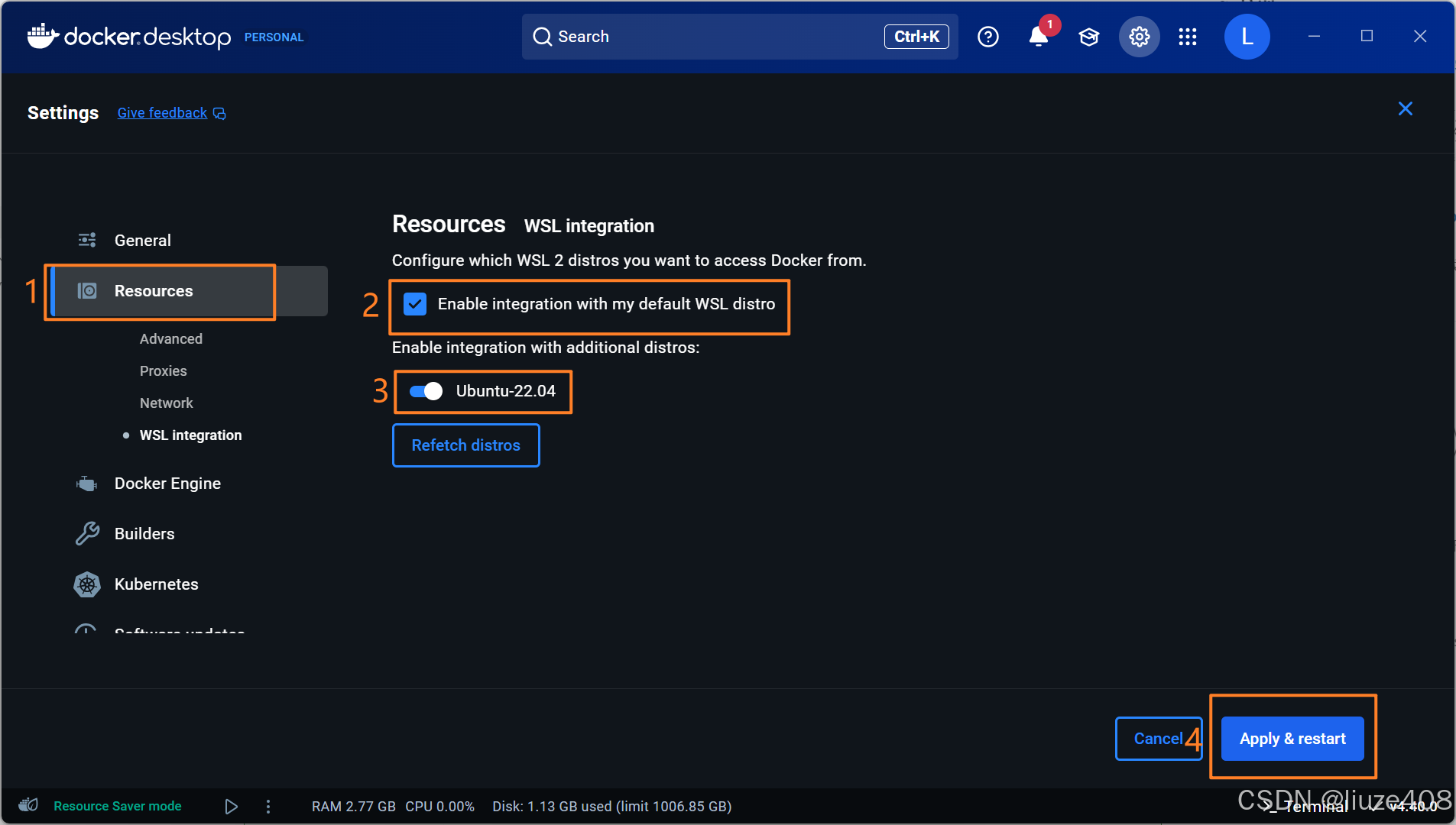Image resolution: width=1456 pixels, height=825 pixels.
Task: Open the three-dot menu in status bar
Action: pos(268,806)
